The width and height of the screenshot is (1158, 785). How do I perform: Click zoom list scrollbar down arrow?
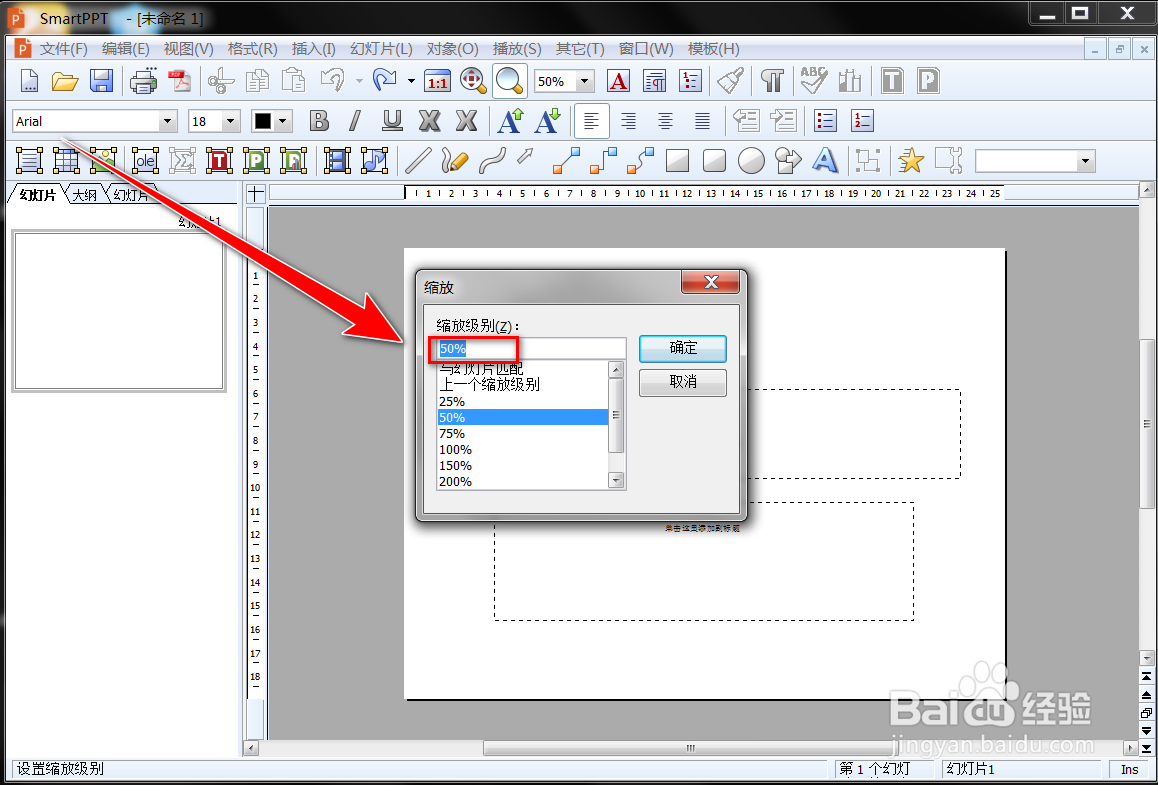(616, 481)
